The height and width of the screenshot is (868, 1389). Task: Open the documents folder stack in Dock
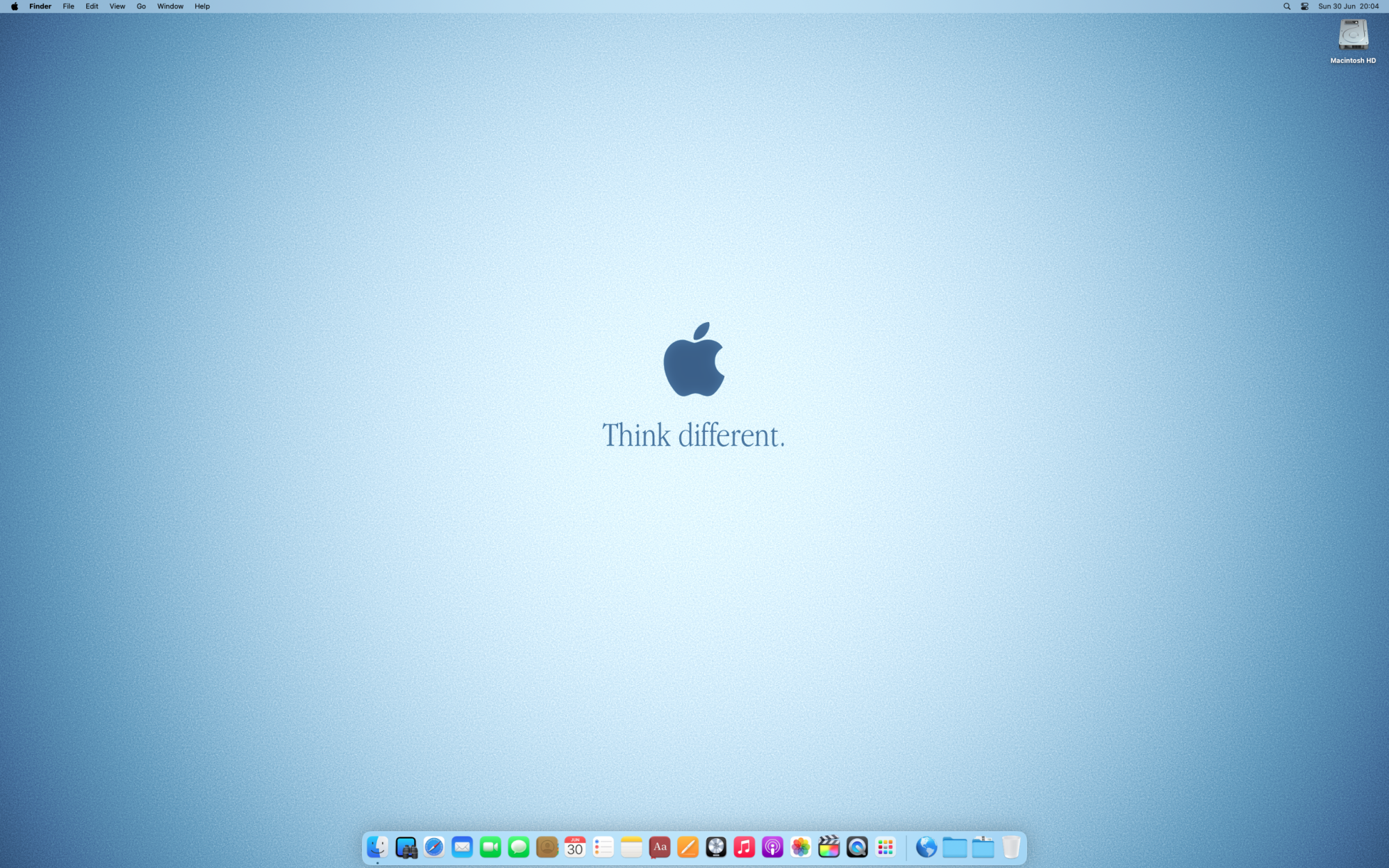(x=983, y=847)
